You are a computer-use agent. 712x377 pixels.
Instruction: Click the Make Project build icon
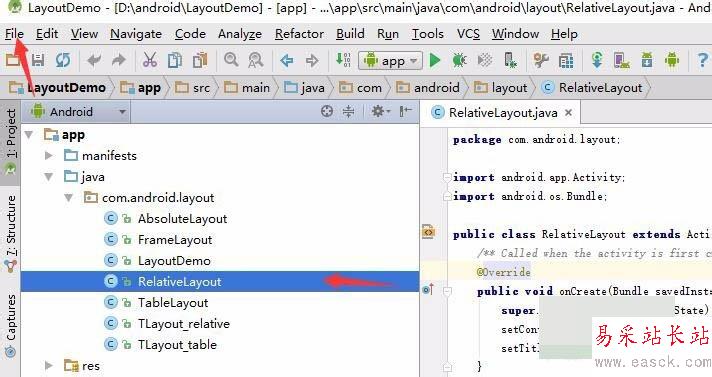coord(343,60)
